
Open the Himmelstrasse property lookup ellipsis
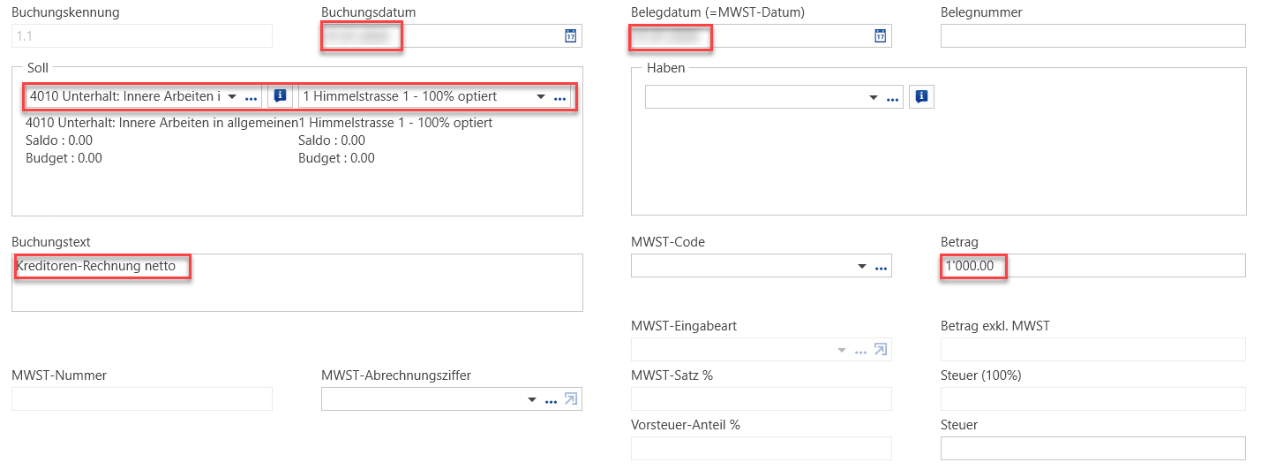(x=560, y=97)
